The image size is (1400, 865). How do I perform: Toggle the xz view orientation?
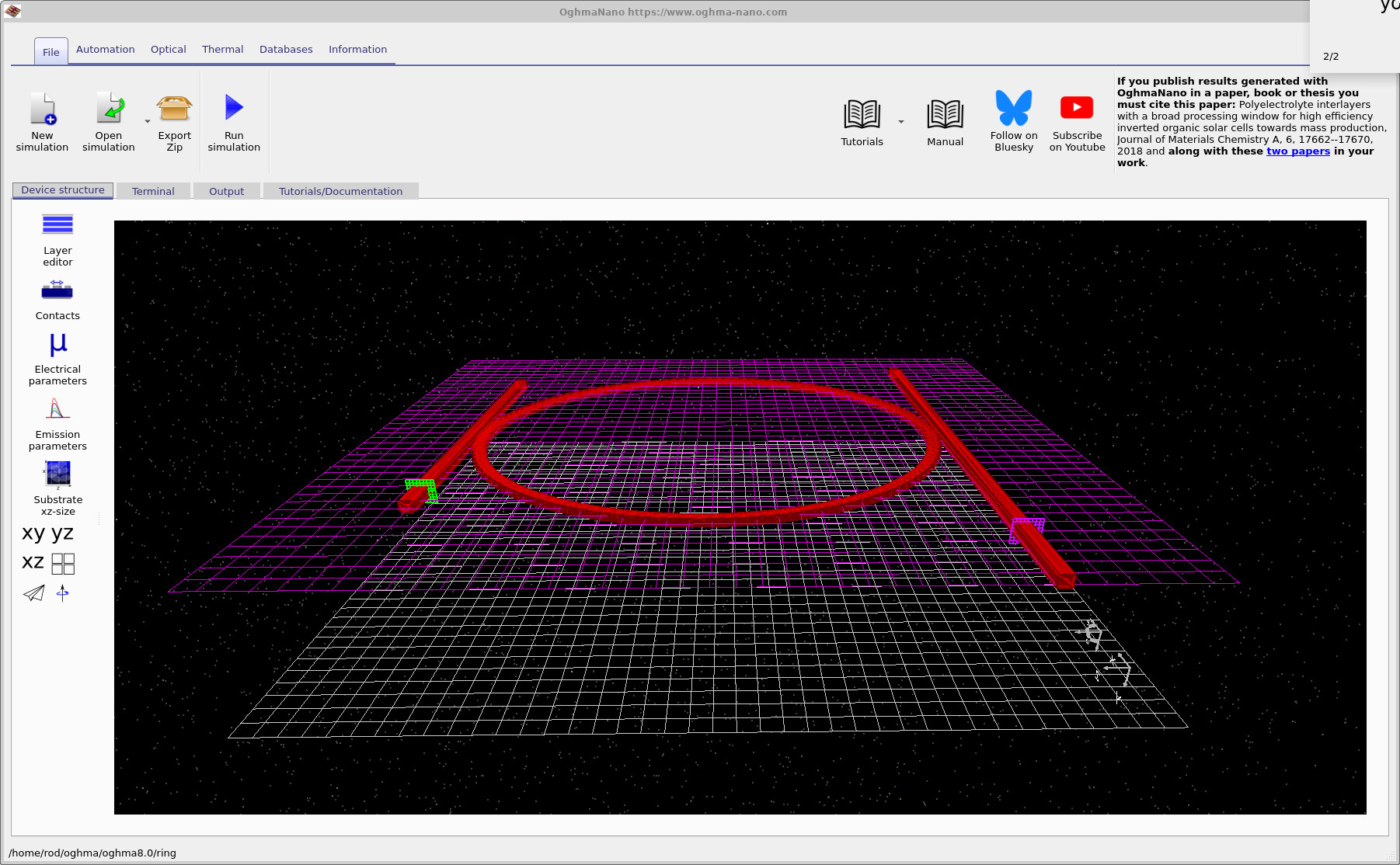click(x=32, y=562)
